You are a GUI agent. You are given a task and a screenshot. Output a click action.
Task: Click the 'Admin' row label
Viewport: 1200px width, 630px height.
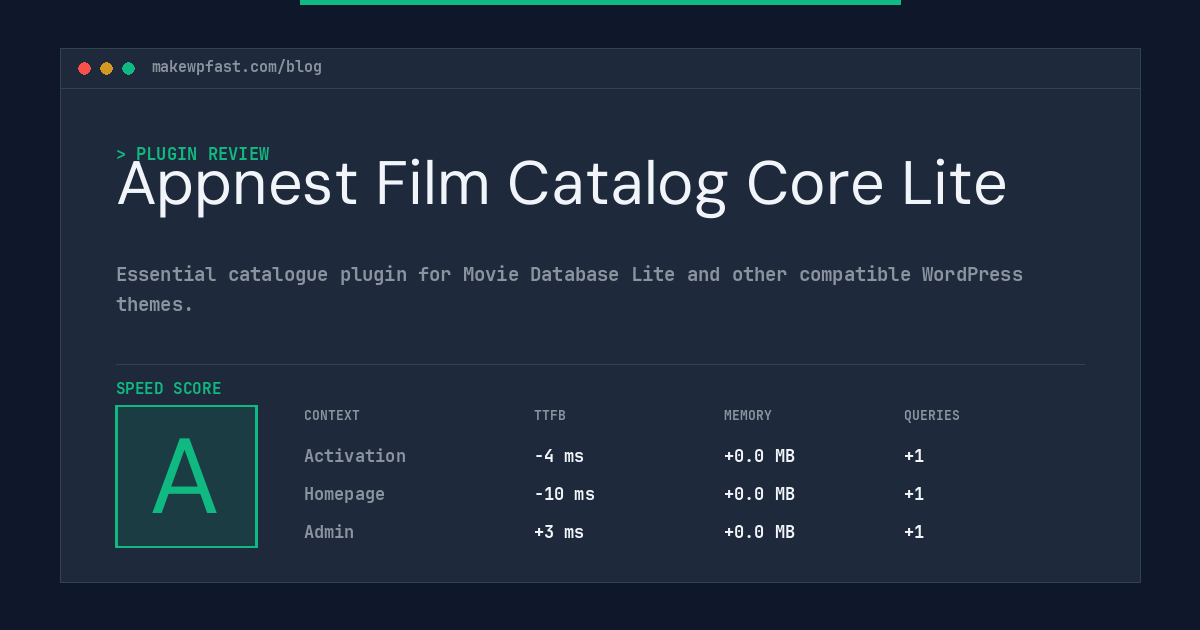[x=329, y=532]
